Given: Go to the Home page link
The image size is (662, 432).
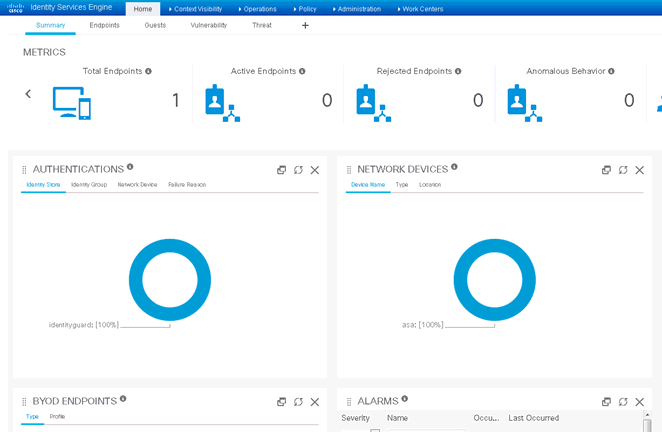Looking at the screenshot, I should (142, 9).
